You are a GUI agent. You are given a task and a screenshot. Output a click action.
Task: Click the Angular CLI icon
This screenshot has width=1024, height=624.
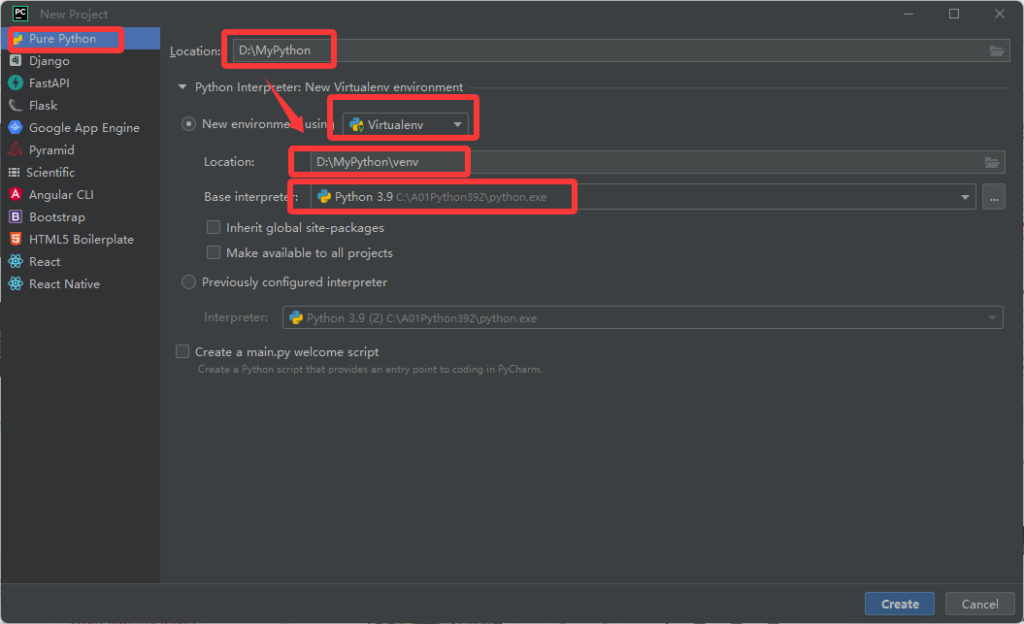(16, 195)
